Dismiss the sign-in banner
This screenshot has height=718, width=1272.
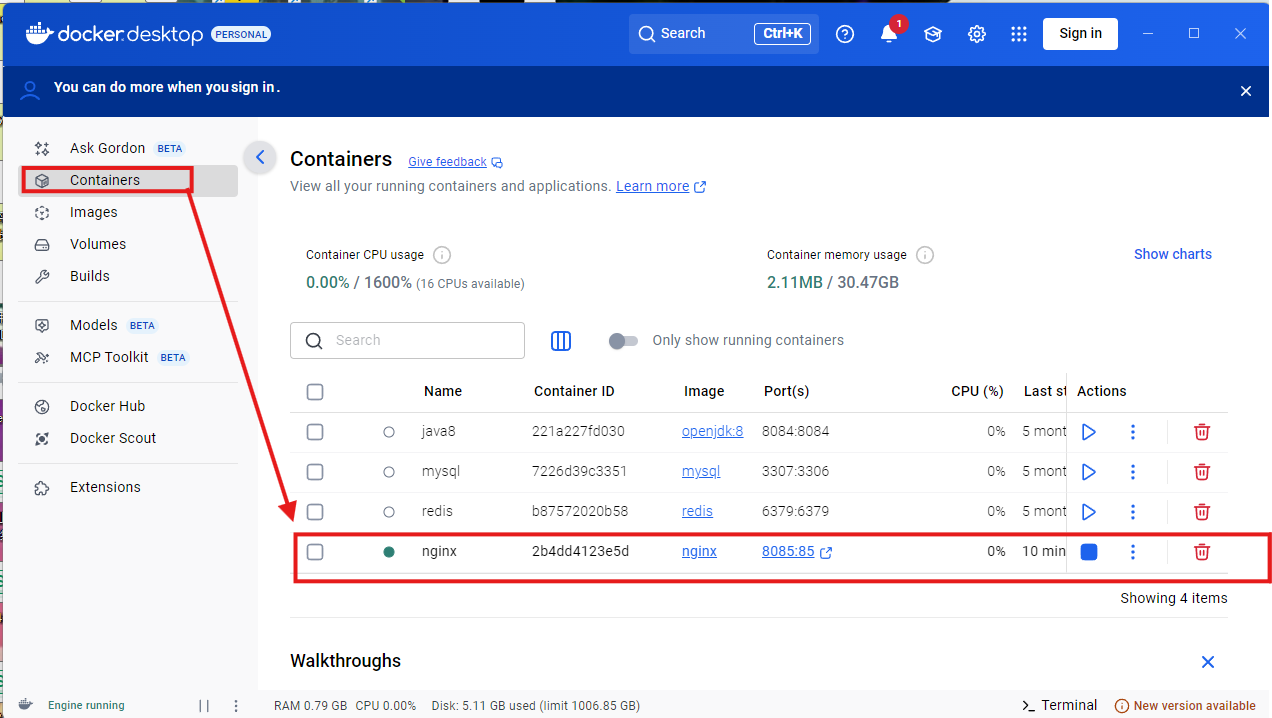1246,91
